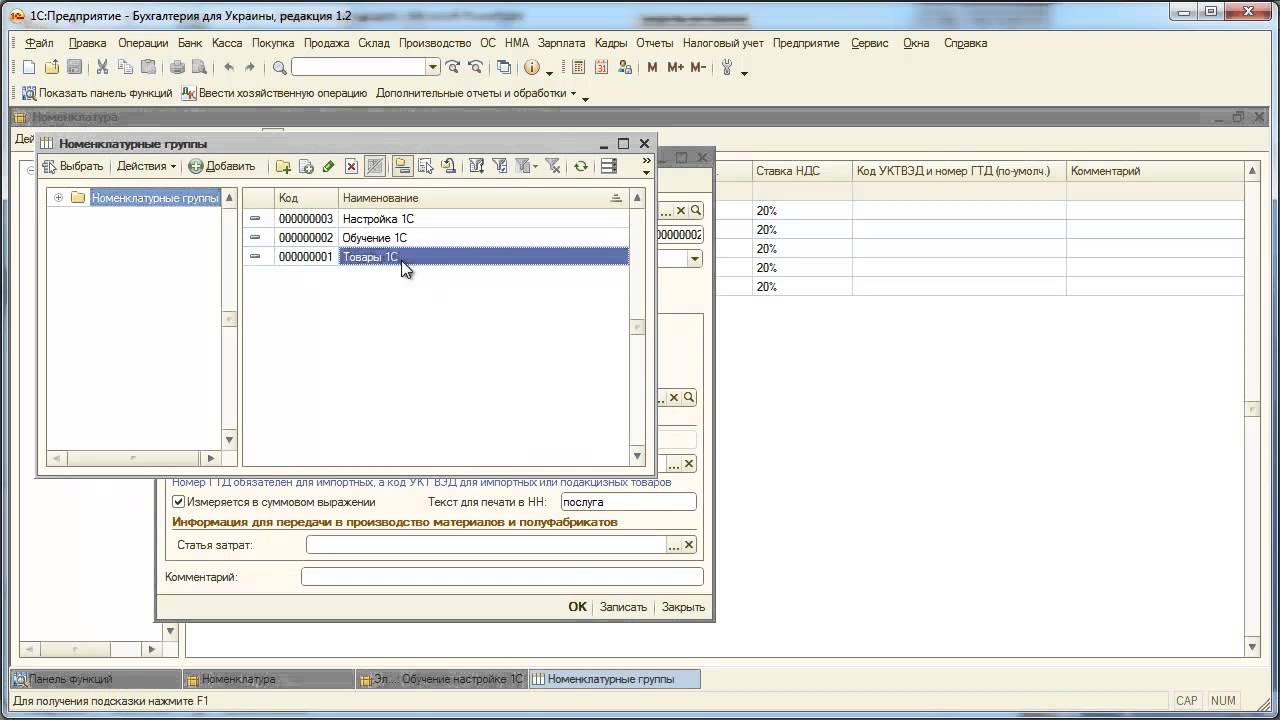The width and height of the screenshot is (1280, 720).
Task: Click Ввести хозяйственную операцию
Action: [x=274, y=93]
